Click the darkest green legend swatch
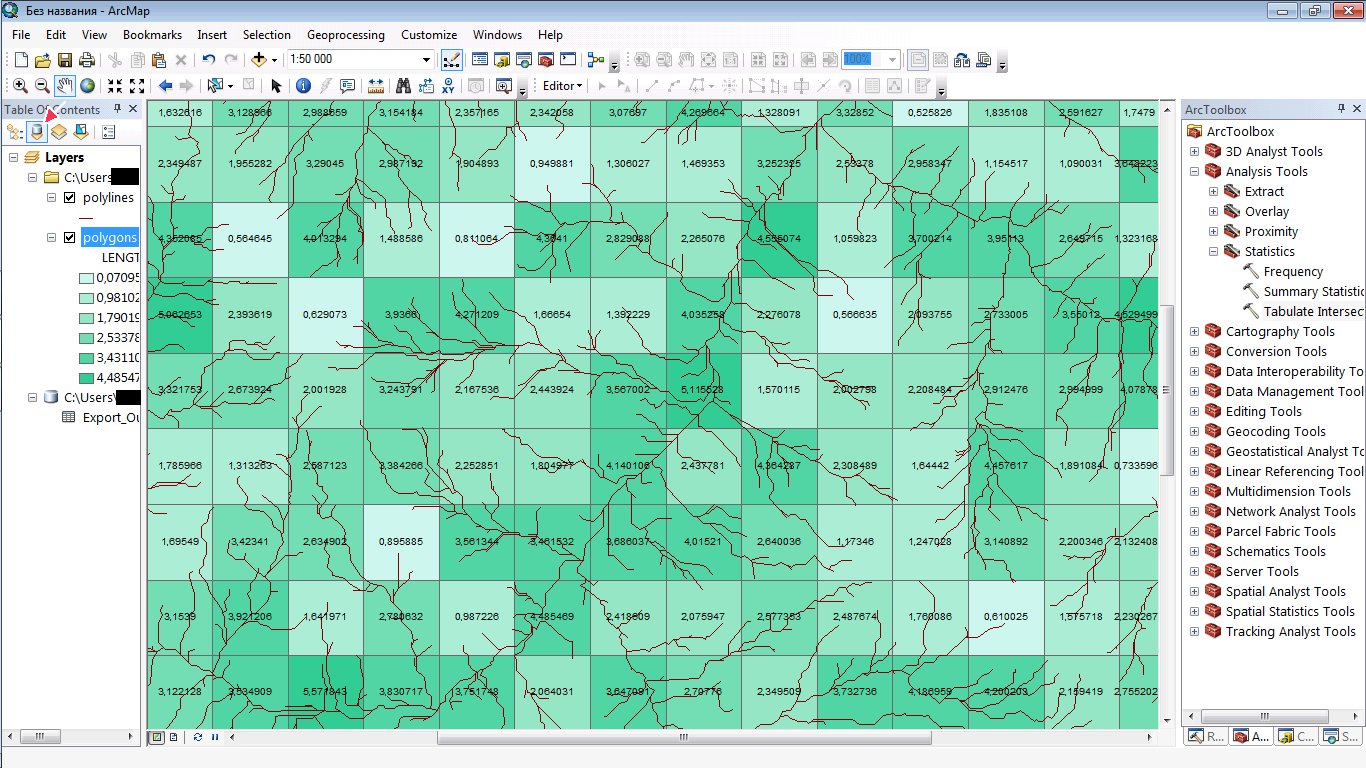The height and width of the screenshot is (768, 1366). (87, 378)
